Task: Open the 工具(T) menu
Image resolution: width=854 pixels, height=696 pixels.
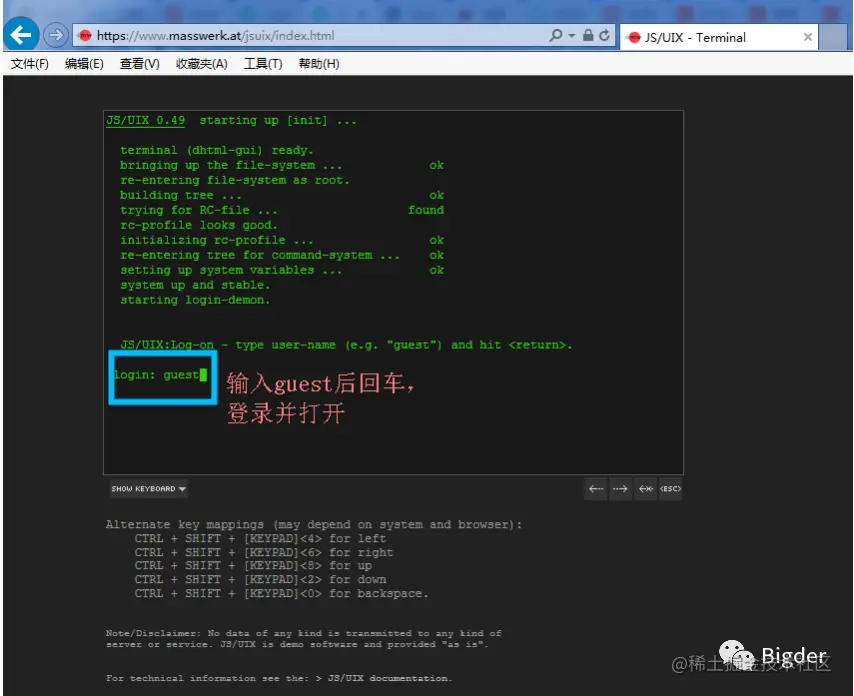Action: tap(263, 64)
